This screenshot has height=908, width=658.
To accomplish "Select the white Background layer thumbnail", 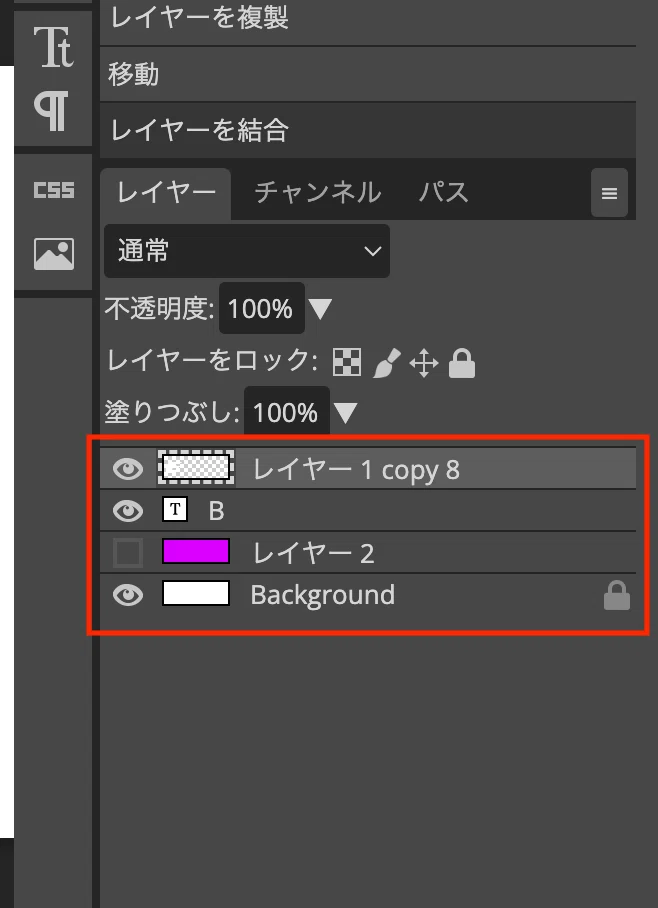I will tap(196, 594).
